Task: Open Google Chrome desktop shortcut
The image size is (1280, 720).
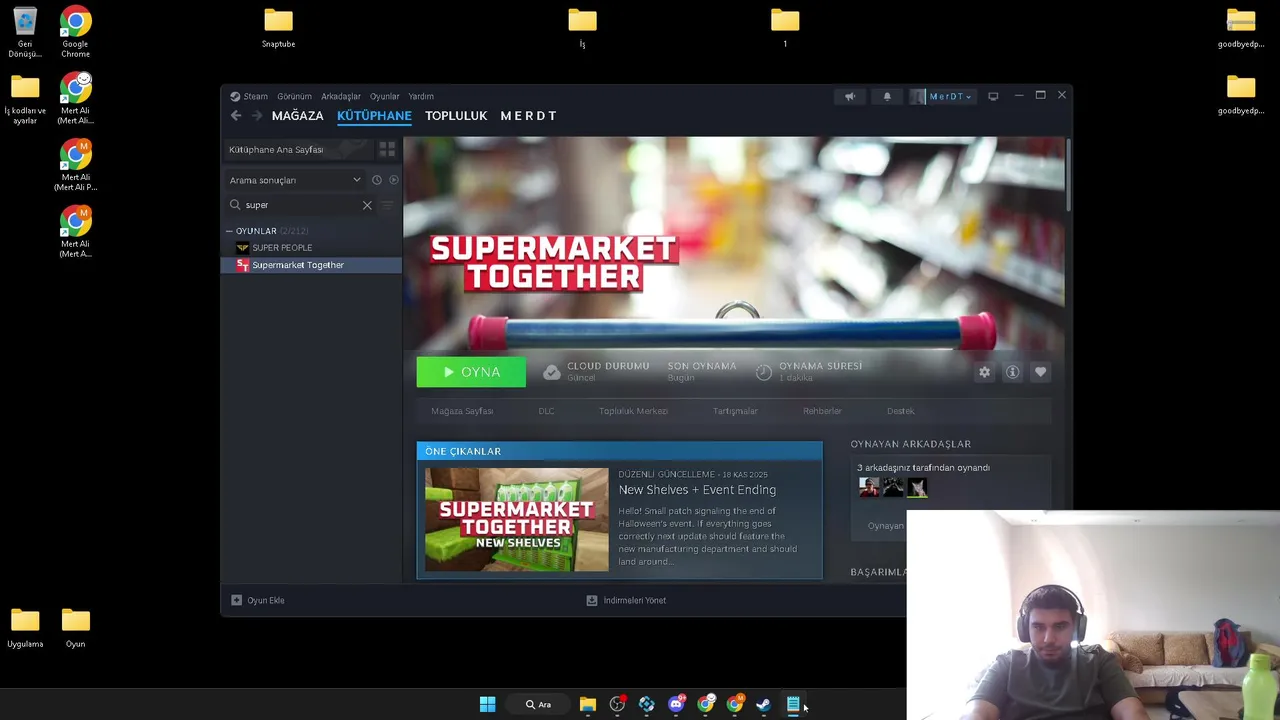Action: [x=75, y=31]
